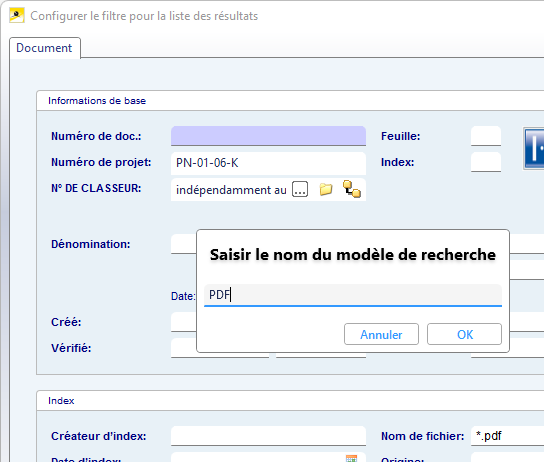The image size is (544, 462).
Task: Focus the search template name field containing PDF
Action: click(x=353, y=295)
